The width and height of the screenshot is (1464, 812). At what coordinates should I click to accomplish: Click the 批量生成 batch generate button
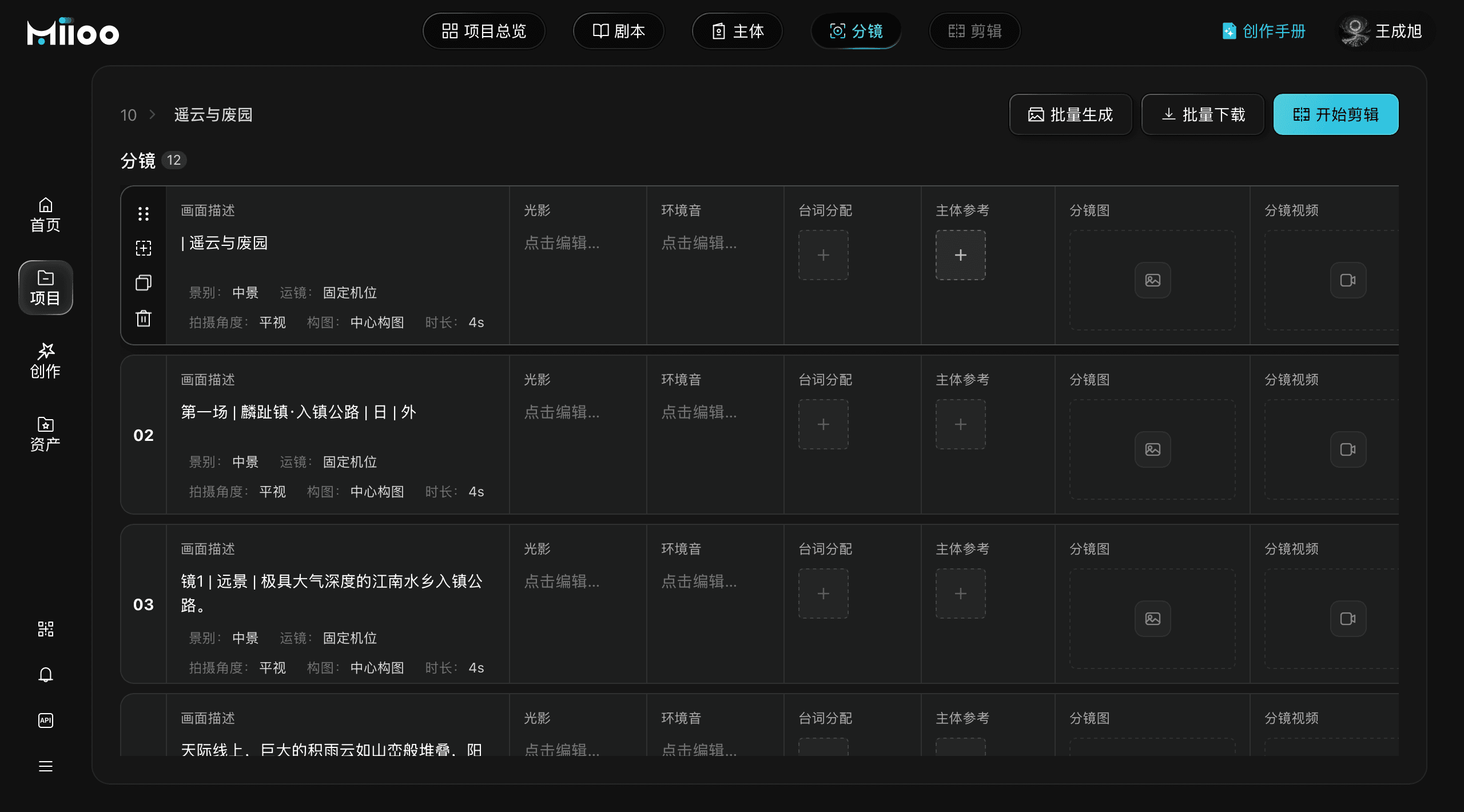(x=1071, y=114)
